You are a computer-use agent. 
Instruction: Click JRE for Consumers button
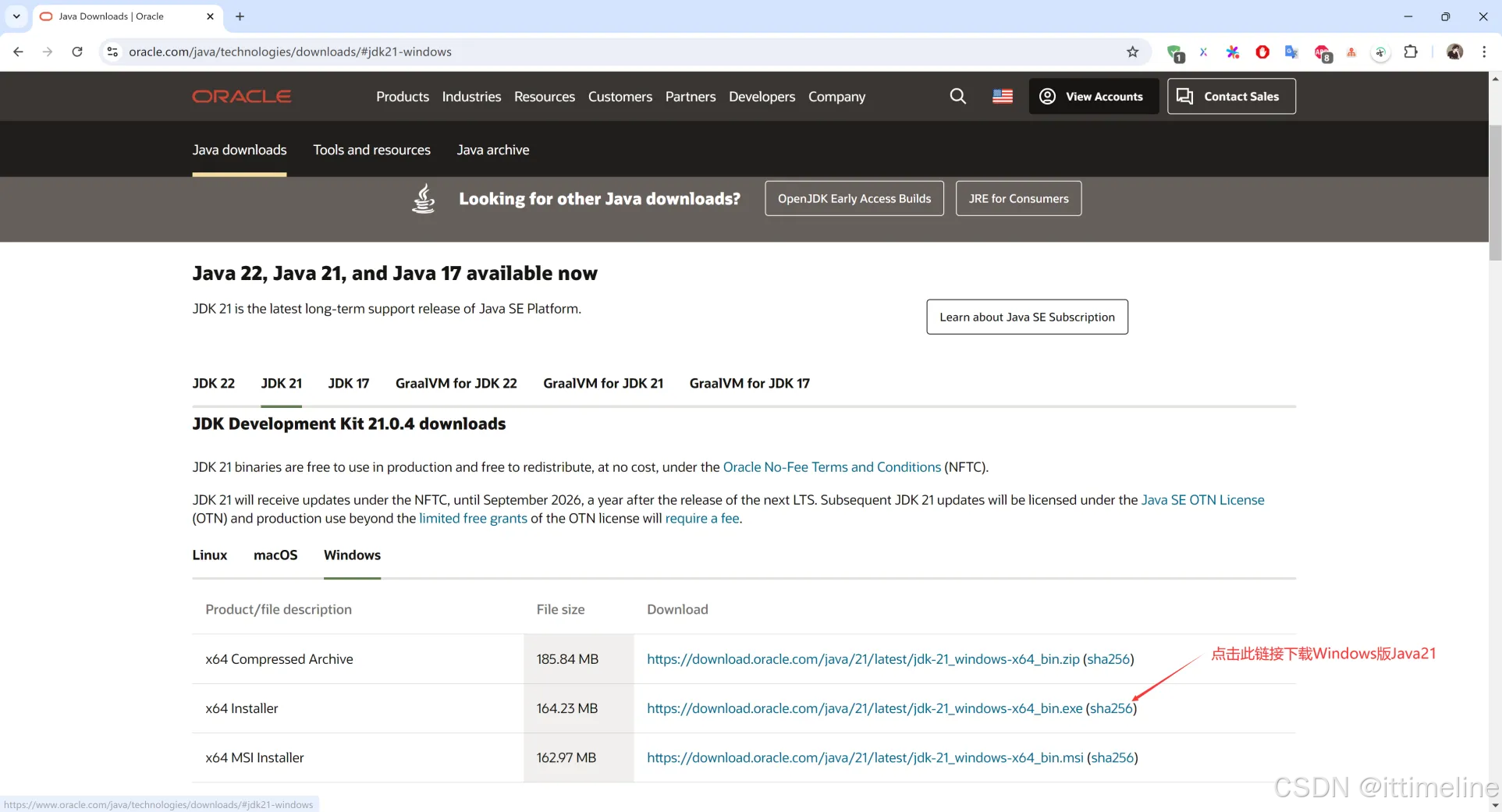1018,198
